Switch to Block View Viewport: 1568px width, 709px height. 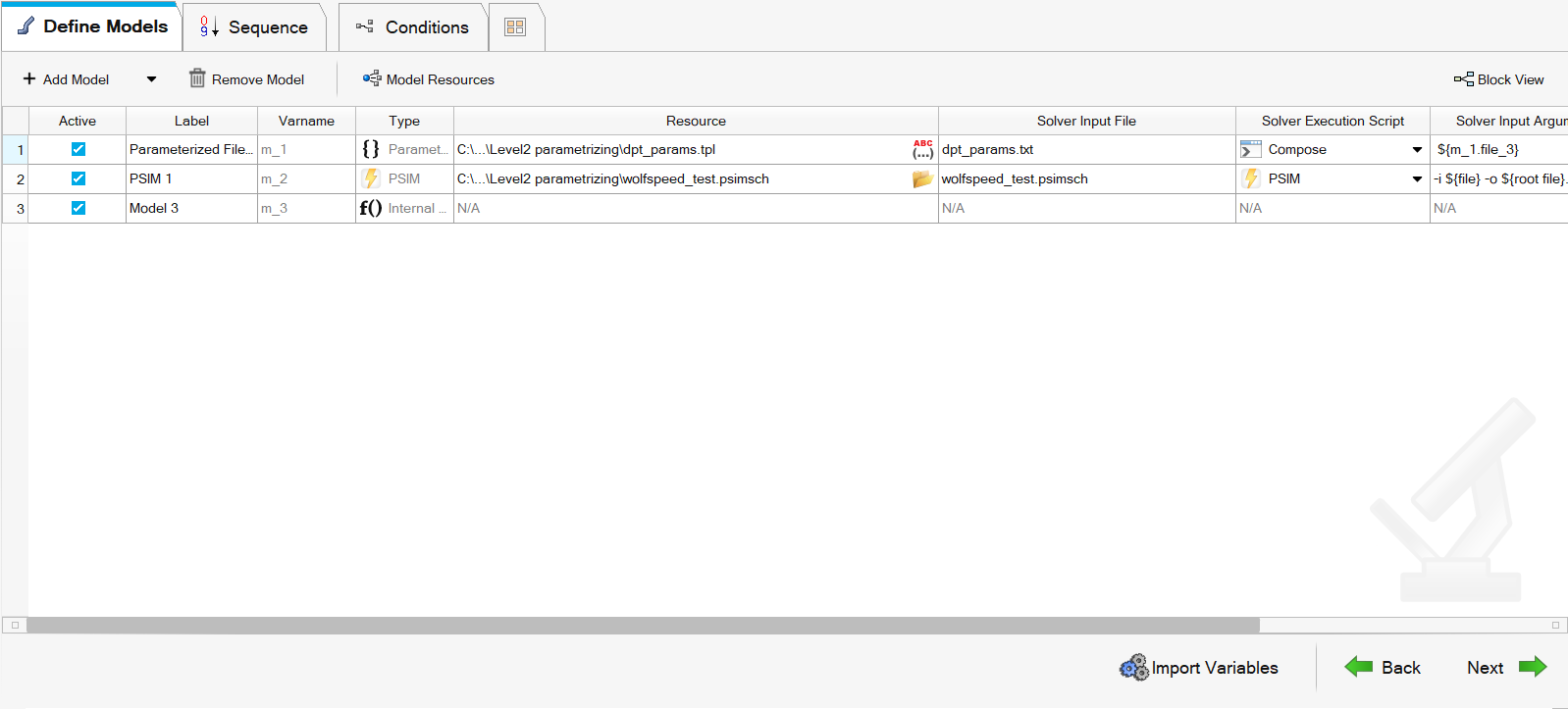(x=1499, y=79)
